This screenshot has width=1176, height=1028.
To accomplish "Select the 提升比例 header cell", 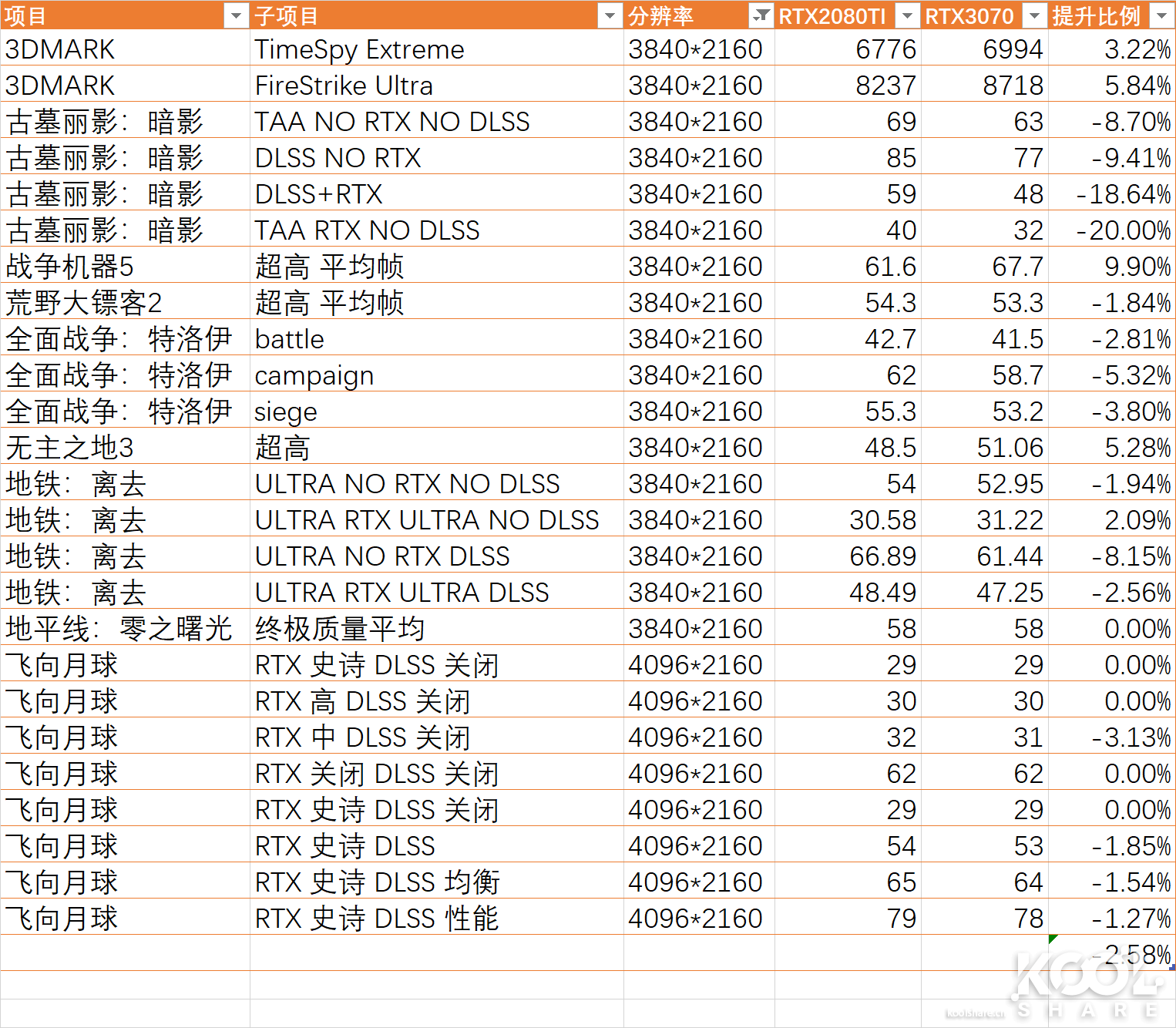I will [x=1112, y=15].
